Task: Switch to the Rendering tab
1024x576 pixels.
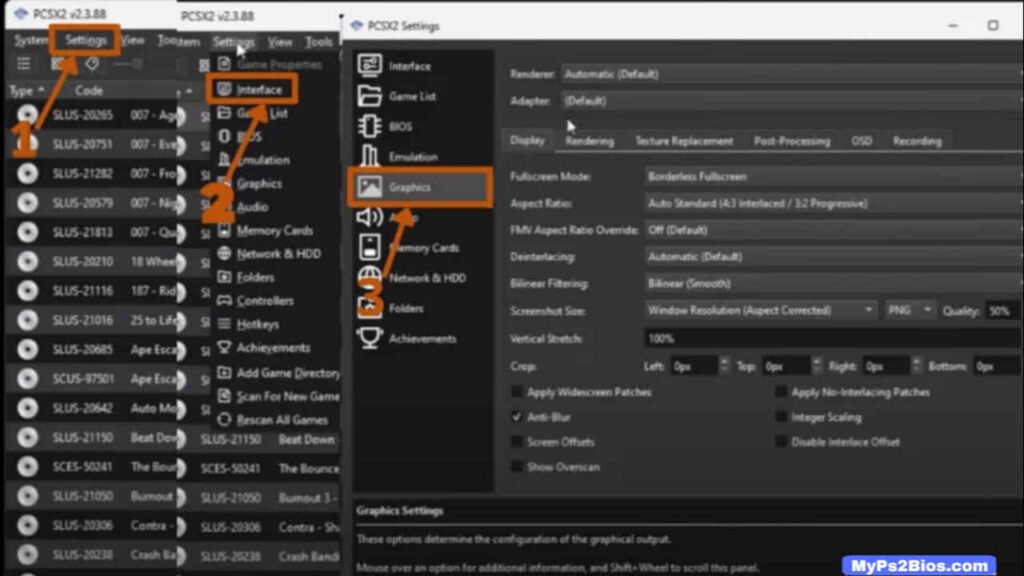Action: [590, 141]
